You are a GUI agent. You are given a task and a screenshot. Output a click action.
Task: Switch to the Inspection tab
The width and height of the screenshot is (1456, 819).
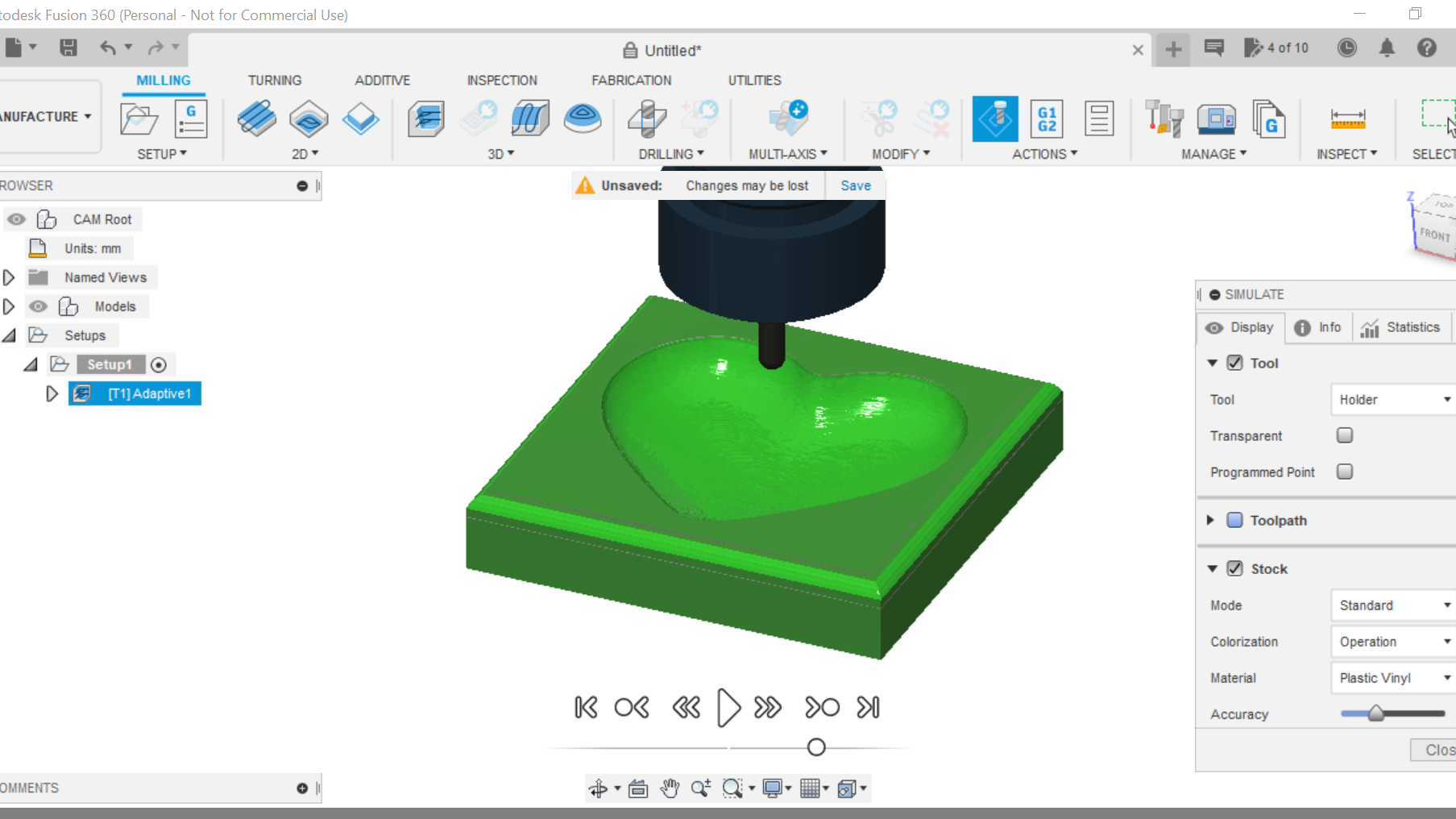[x=502, y=81]
